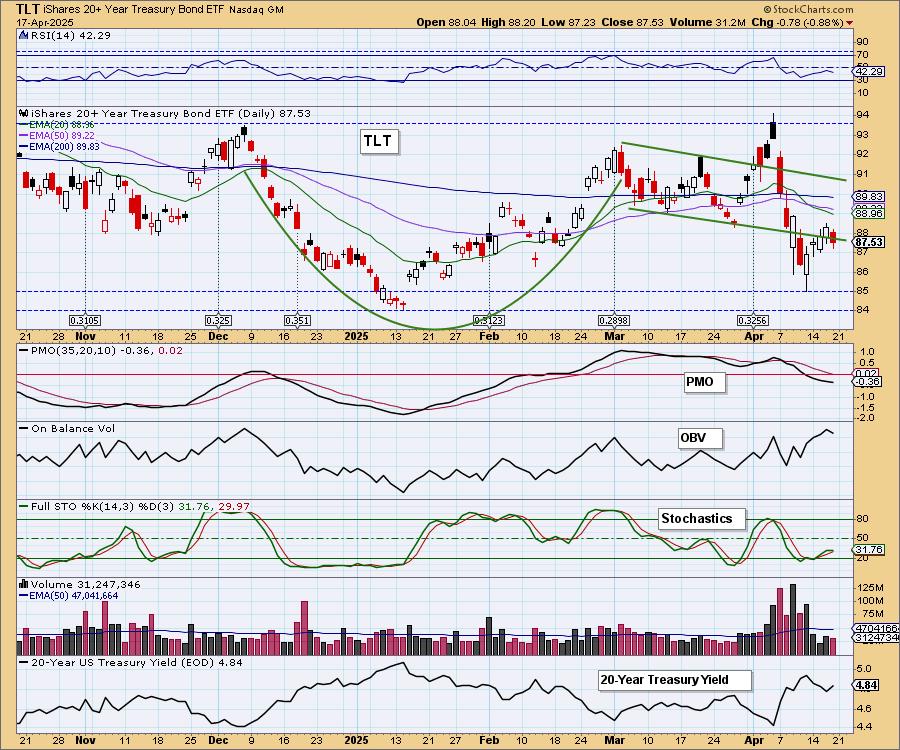Screen dimensions: 900x750
Task: Click the TLT annotation box on chart
Action: 378,141
